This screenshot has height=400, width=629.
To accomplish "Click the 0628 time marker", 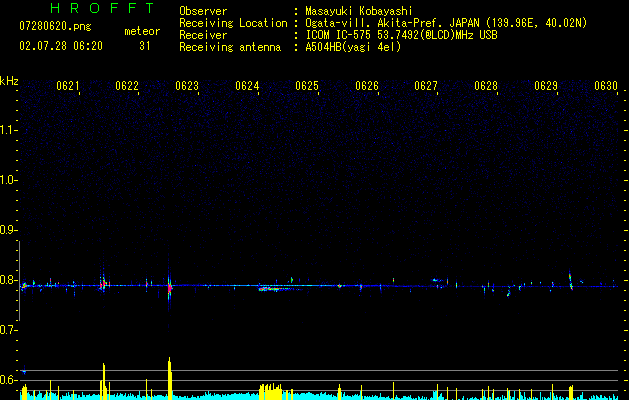I will (x=486, y=85).
